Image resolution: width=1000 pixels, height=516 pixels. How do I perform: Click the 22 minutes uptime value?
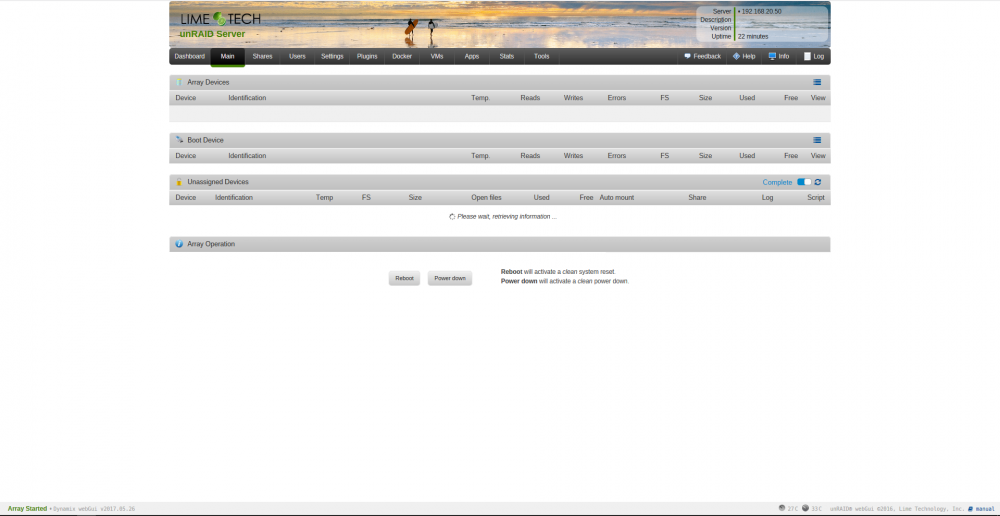(x=753, y=37)
